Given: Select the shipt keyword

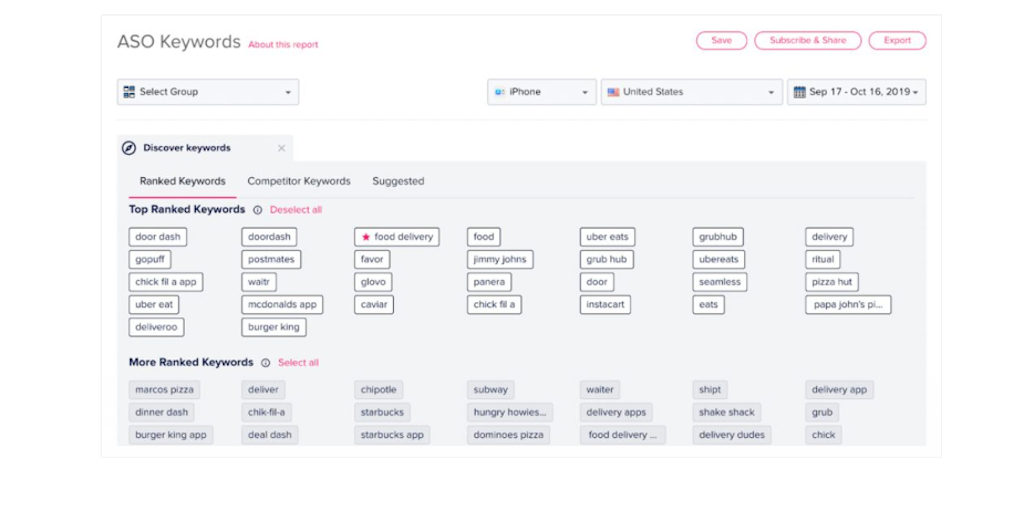Looking at the screenshot, I should 710,390.
